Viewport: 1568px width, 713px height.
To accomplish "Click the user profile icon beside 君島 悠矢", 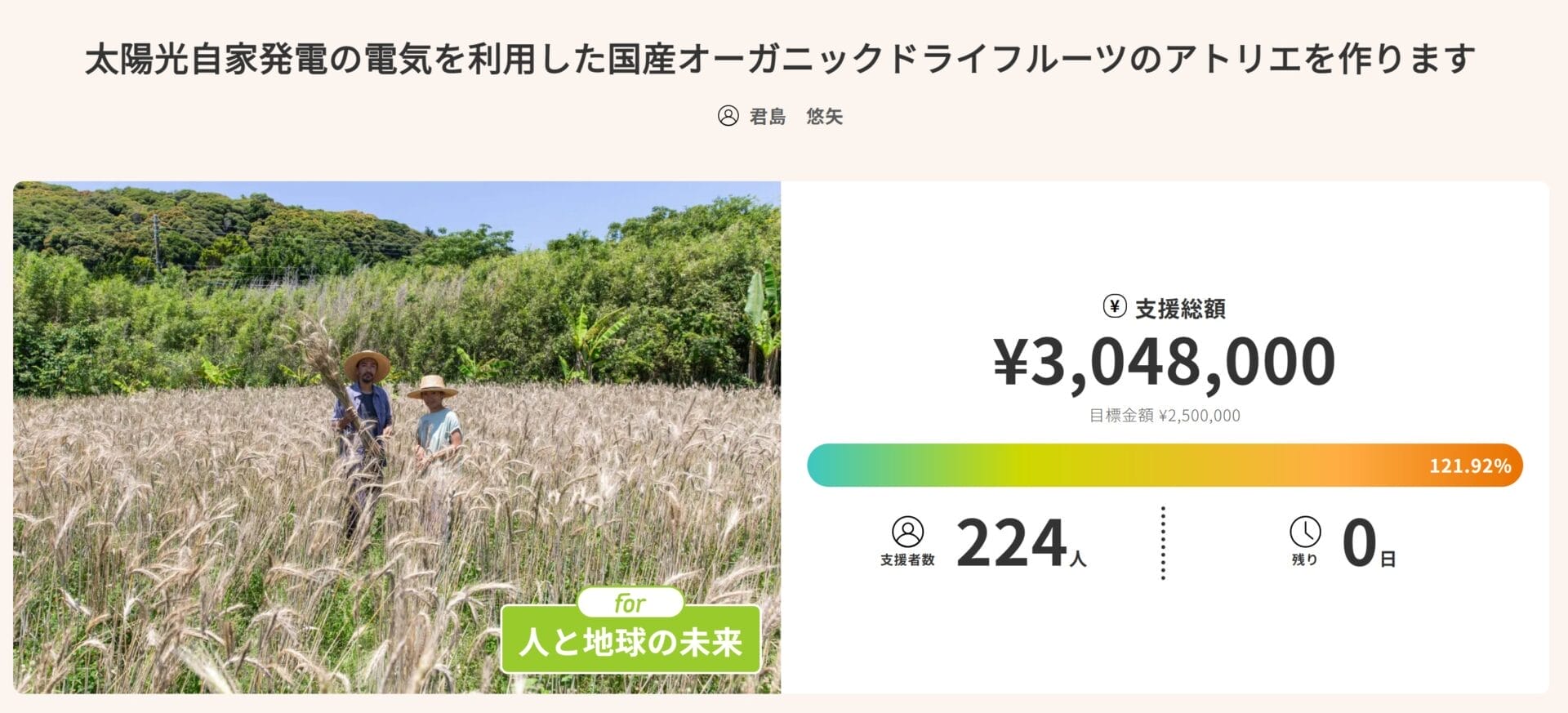I will pyautogui.click(x=728, y=116).
